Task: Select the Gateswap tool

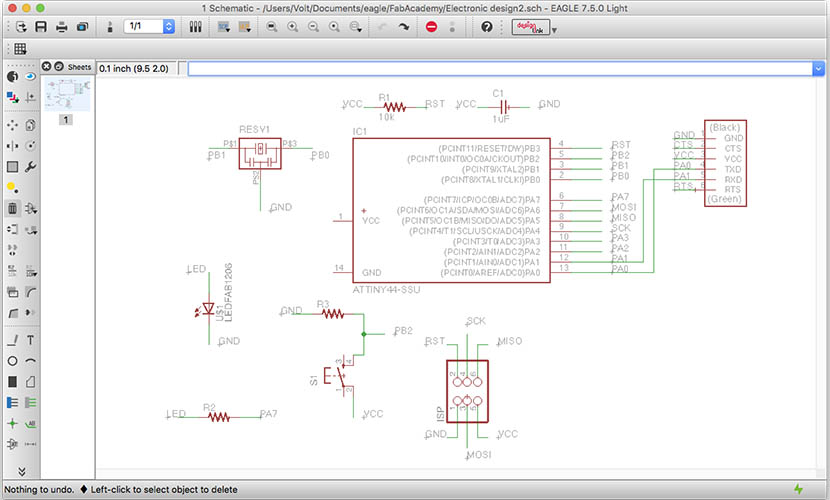Action: point(12,250)
